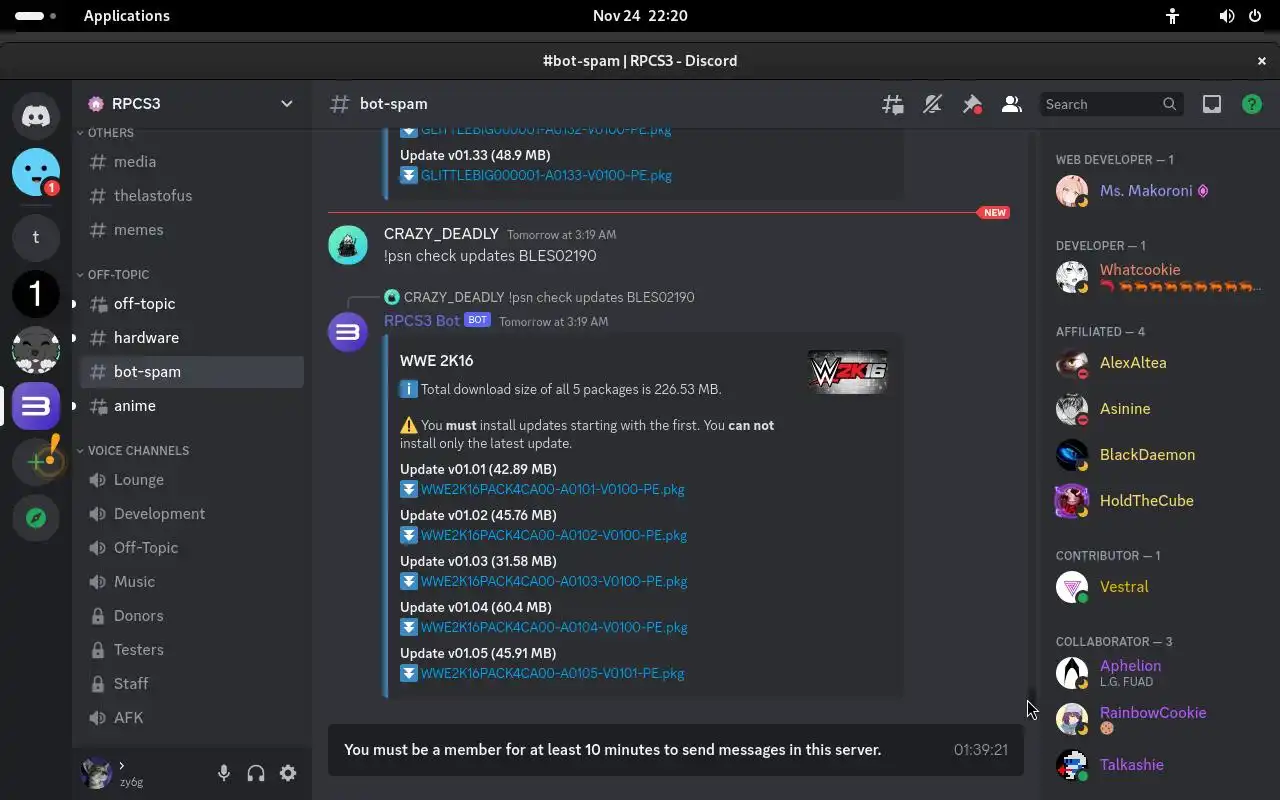Screen dimensions: 1280x800
Task: Click Whatcookie member avatar
Action: (1072, 277)
